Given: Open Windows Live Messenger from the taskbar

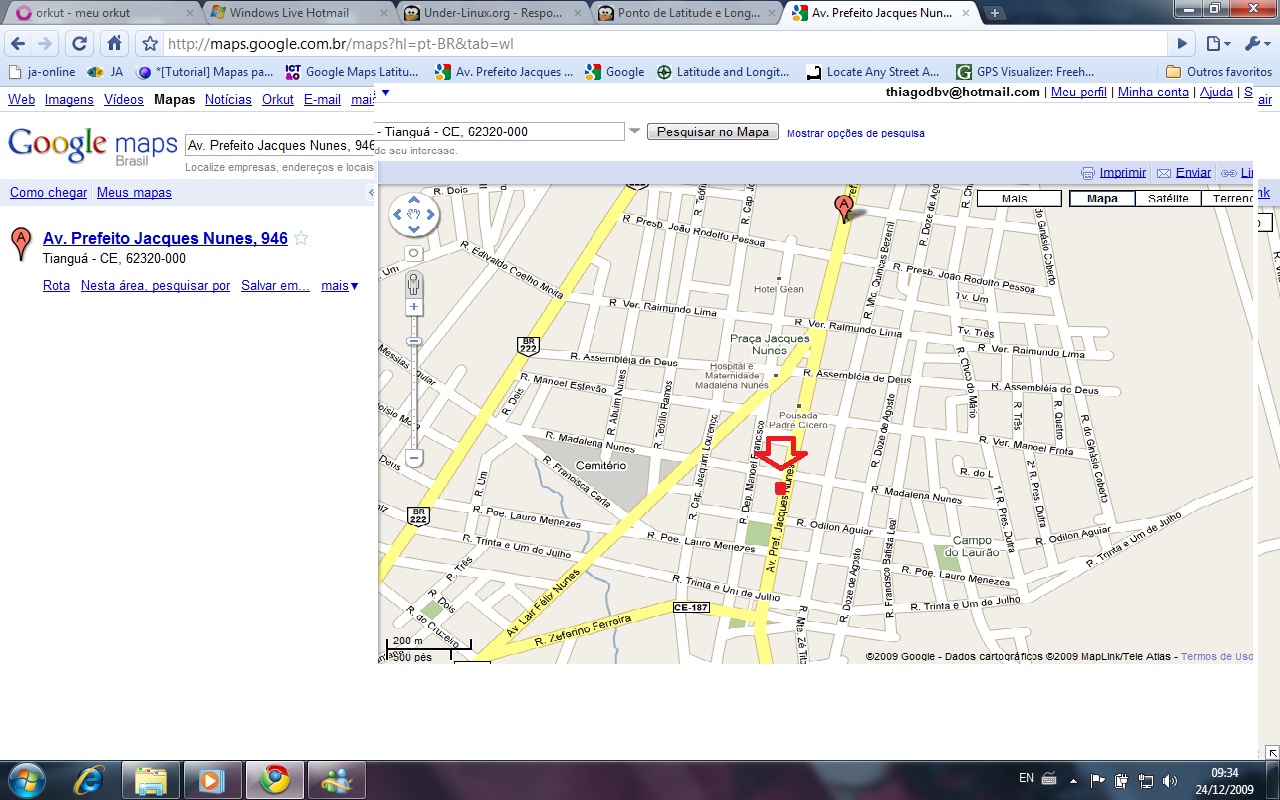Looking at the screenshot, I should coord(336,778).
